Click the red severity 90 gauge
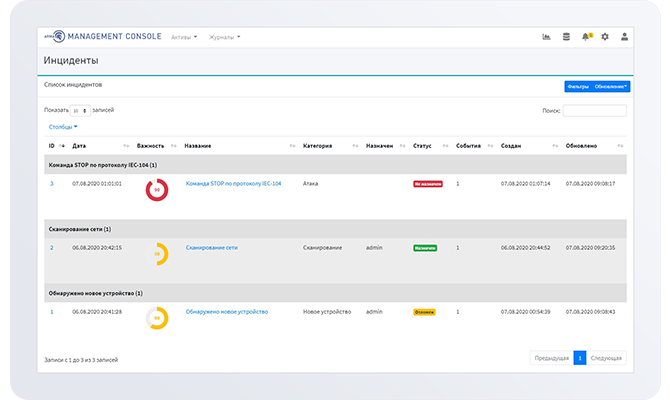Screen dimensions: 670x400 [x=156, y=189]
